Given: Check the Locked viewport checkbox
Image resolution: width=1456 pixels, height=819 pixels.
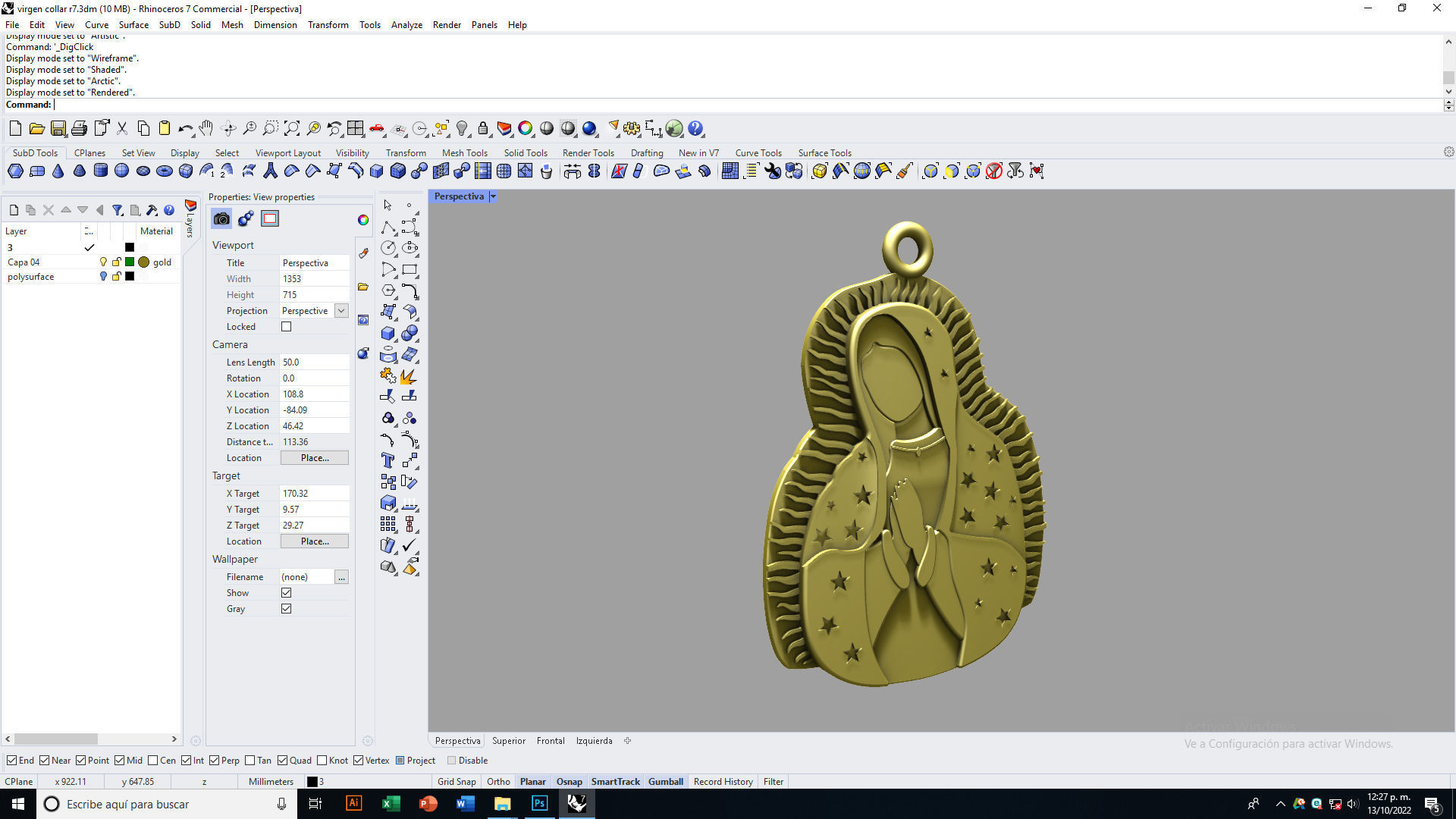Looking at the screenshot, I should coord(287,327).
